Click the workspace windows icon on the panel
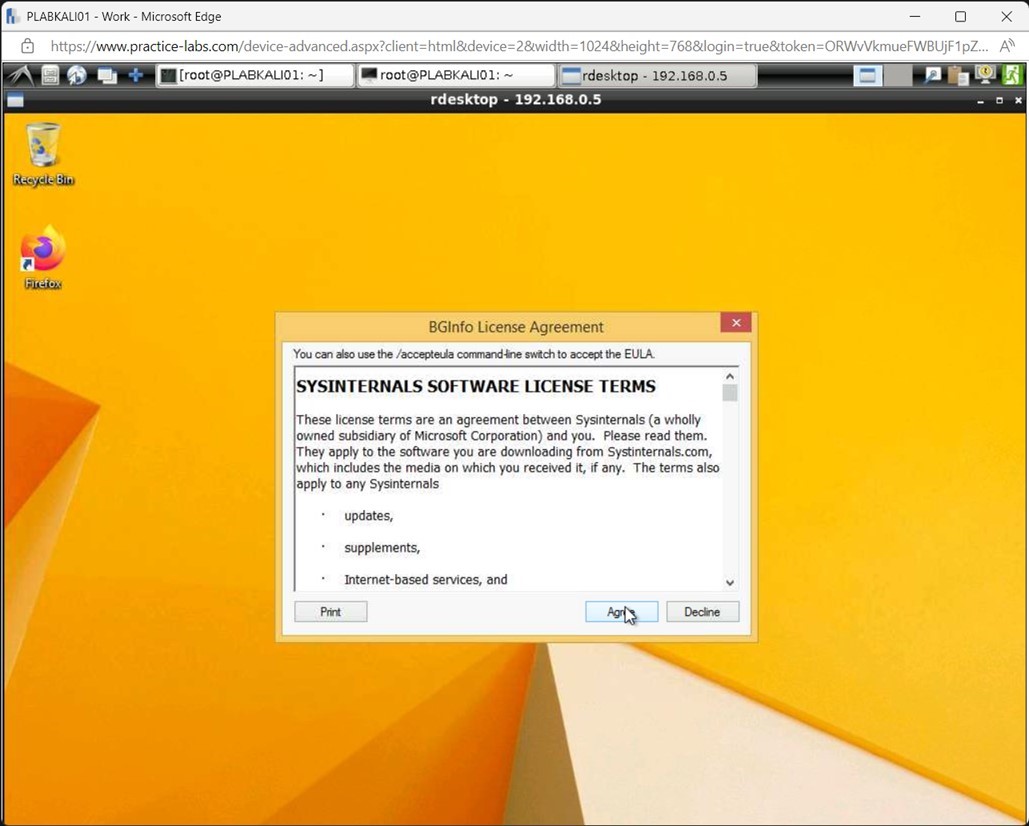Screen dimensions: 1029x826 coord(105,75)
